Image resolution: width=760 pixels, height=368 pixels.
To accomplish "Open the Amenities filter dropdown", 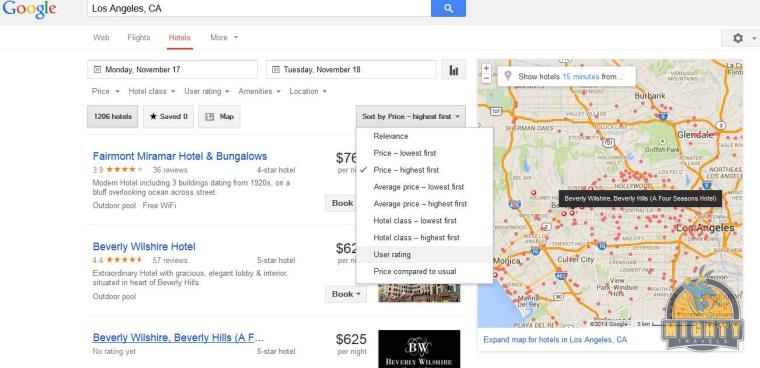I will coord(259,91).
